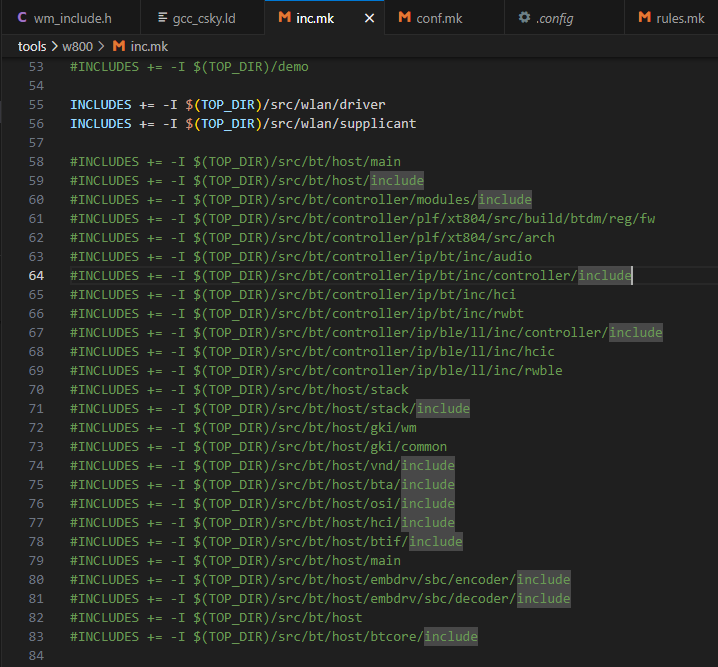Screen dimensions: 718x667
Task: Click the bt/inc/rwbt include line
Action: coord(297,314)
